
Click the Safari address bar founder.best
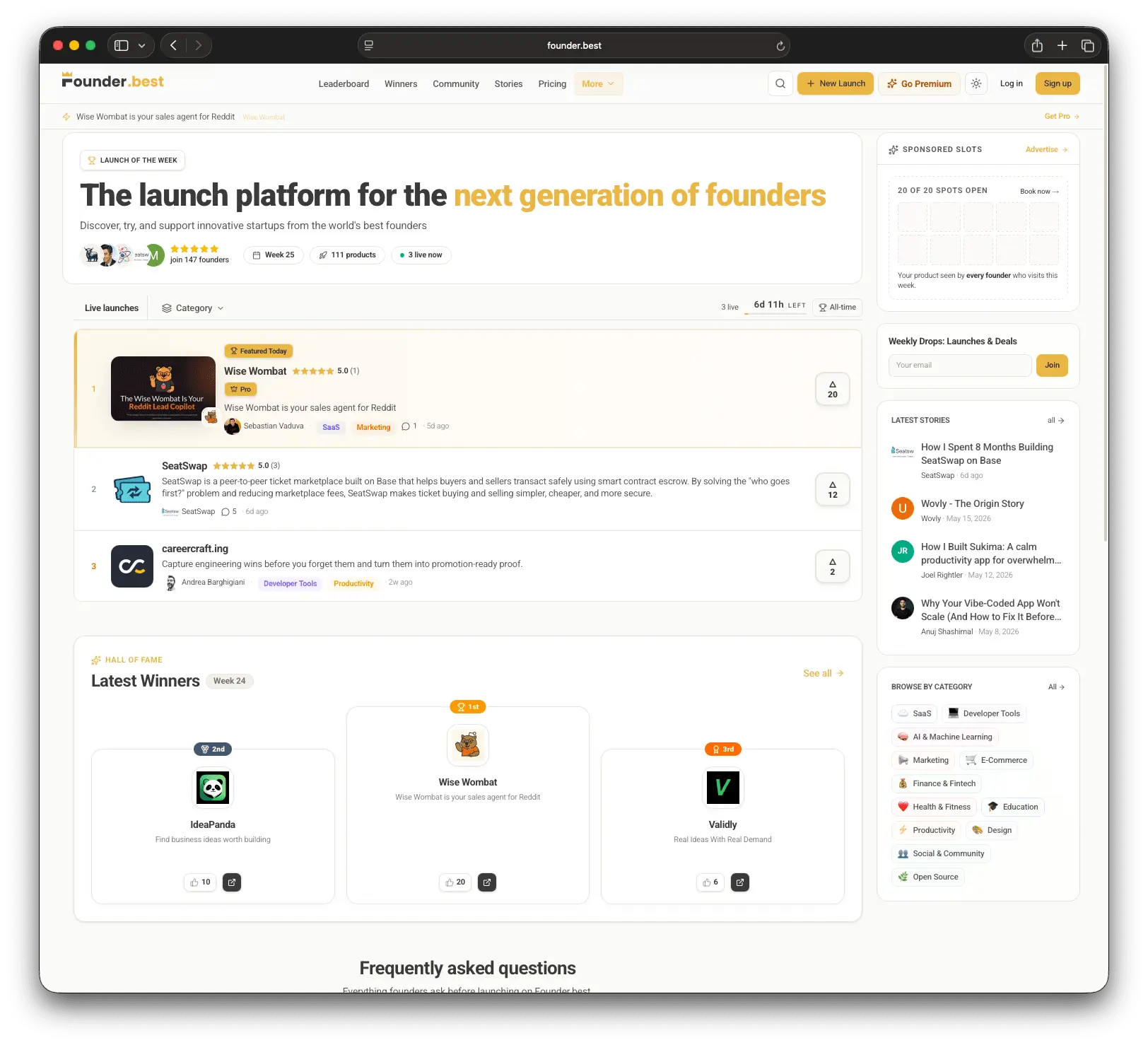[574, 45]
